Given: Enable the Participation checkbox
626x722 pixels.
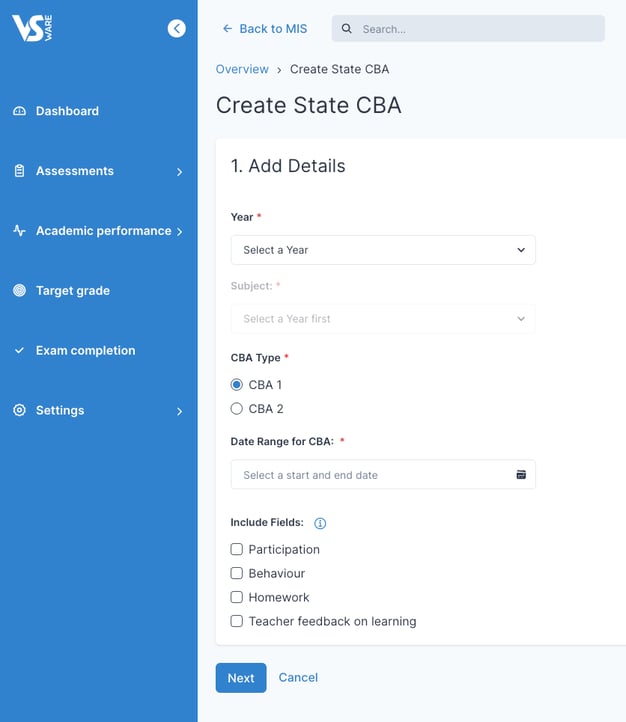Looking at the screenshot, I should (x=237, y=549).
